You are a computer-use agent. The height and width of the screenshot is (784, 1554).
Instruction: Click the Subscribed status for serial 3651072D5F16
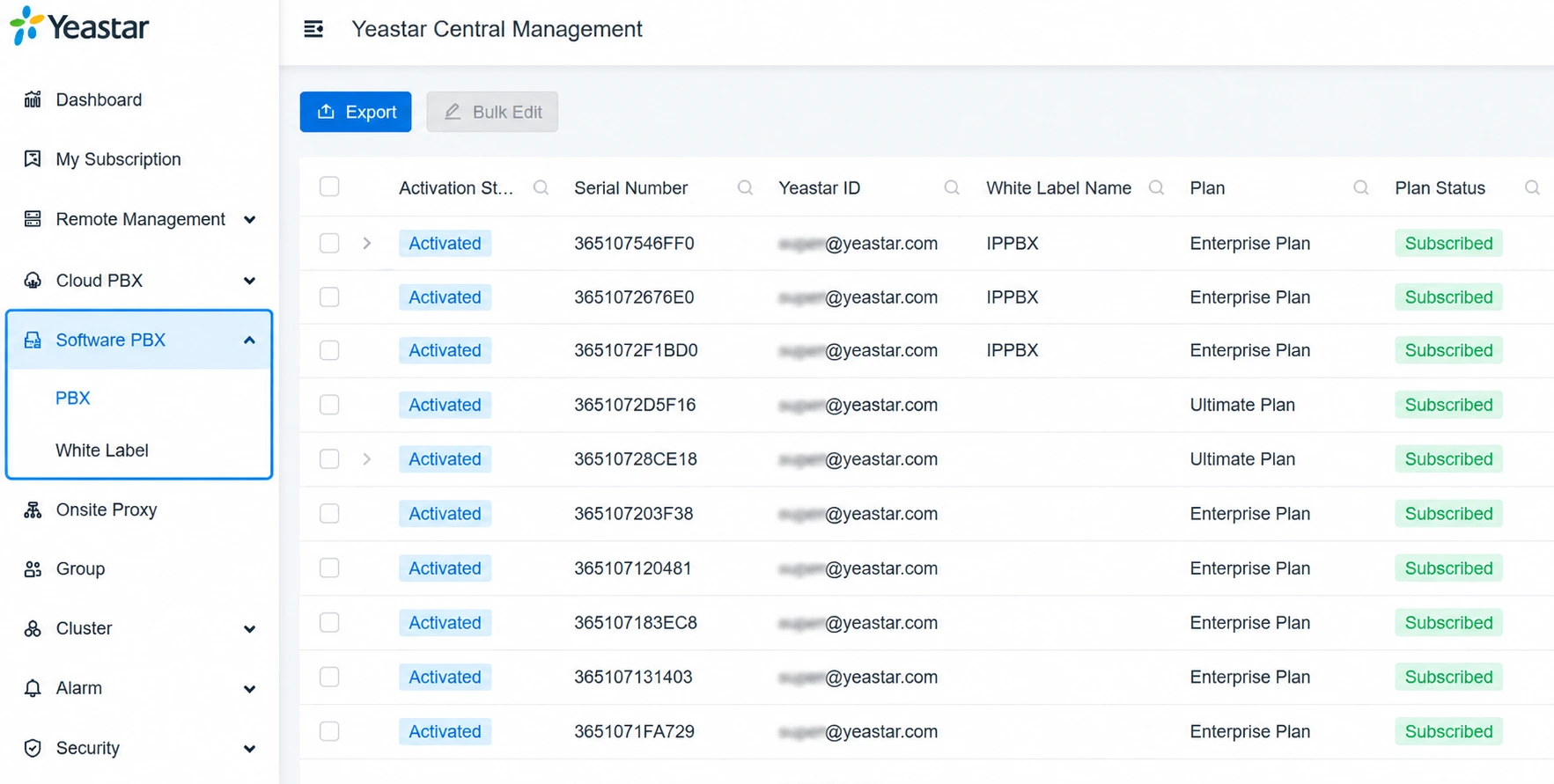1448,405
